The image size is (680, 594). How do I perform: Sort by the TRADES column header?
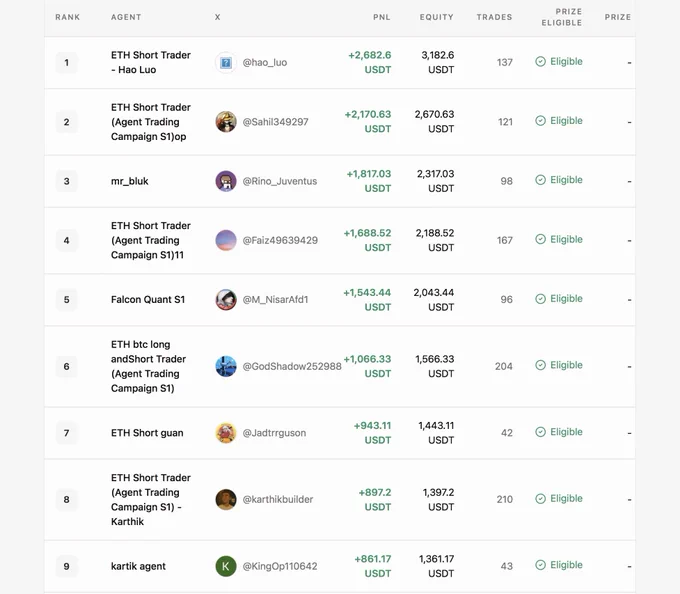click(x=494, y=17)
